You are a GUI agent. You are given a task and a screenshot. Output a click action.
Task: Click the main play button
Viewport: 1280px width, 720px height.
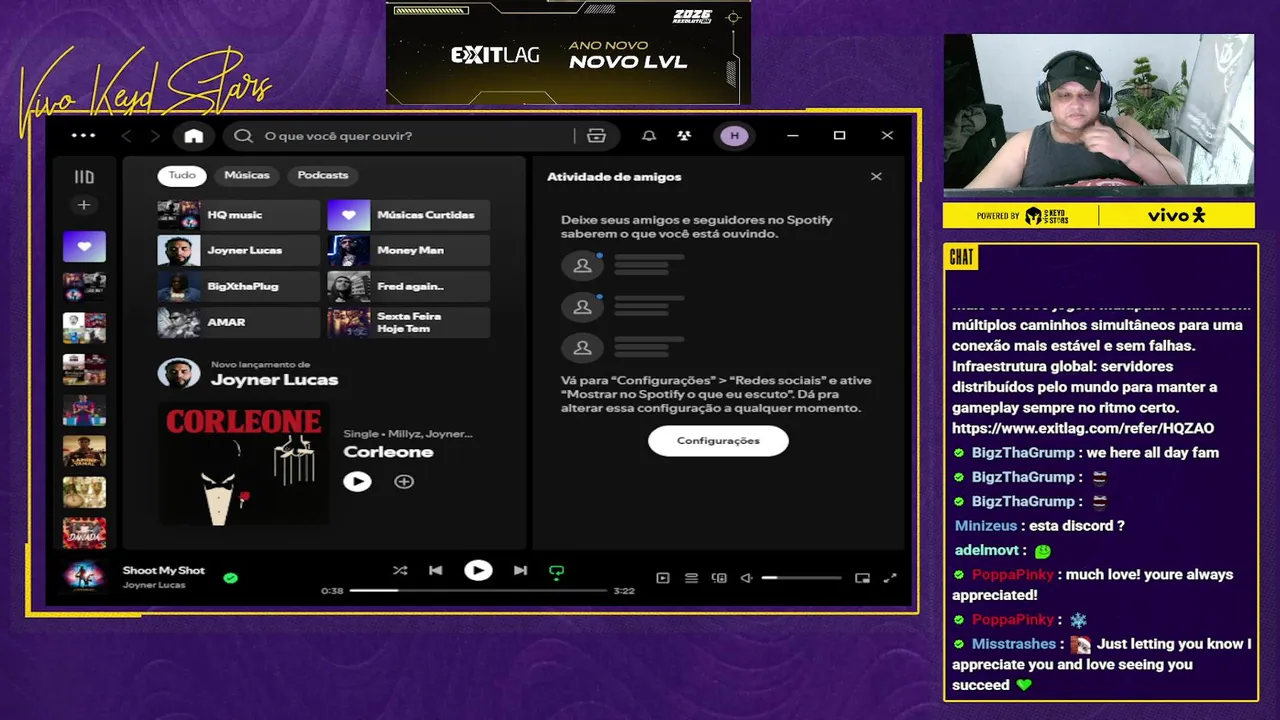click(x=478, y=571)
